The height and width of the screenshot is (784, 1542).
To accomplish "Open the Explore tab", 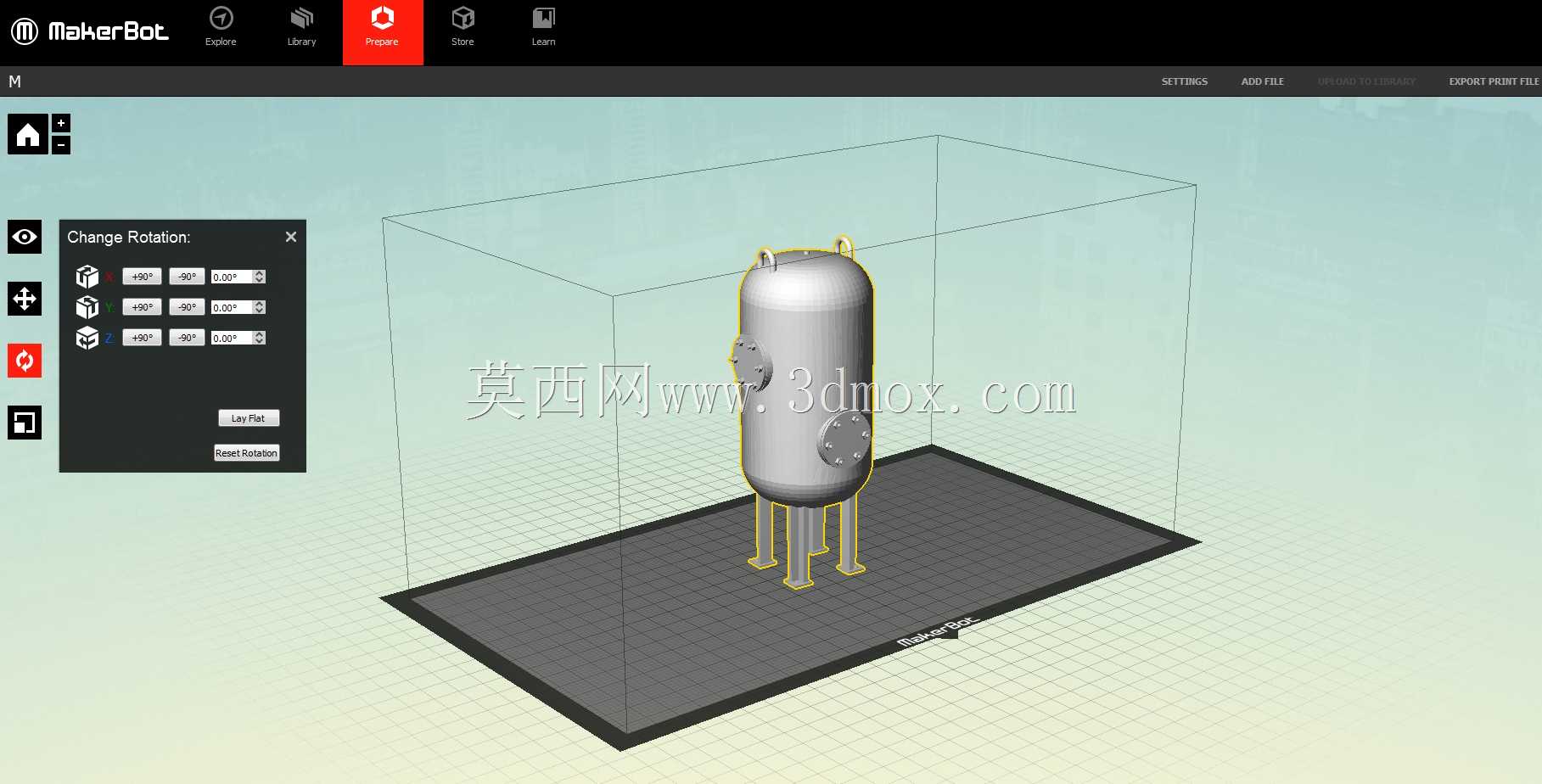I will tap(221, 27).
